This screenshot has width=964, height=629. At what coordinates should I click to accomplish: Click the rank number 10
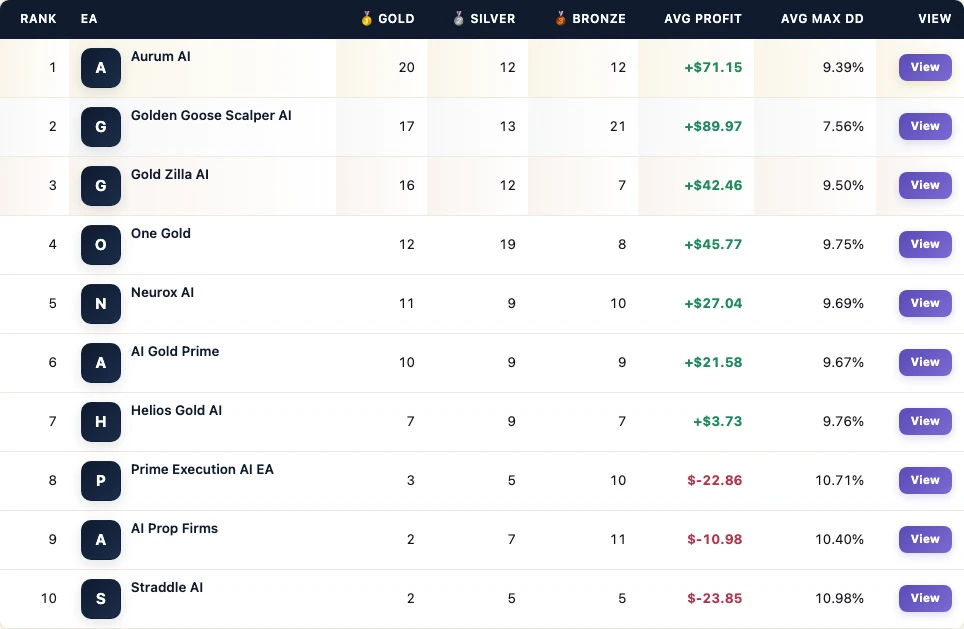tap(49, 599)
